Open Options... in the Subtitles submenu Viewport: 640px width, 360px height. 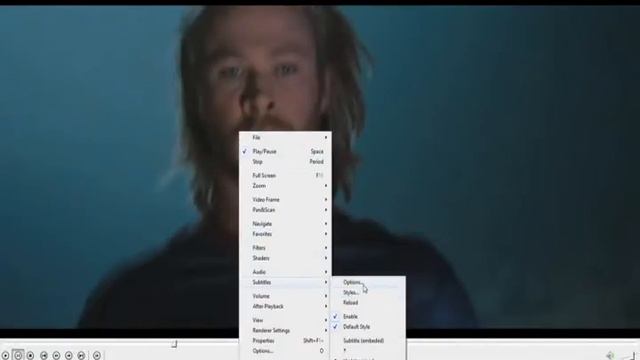coord(369,282)
